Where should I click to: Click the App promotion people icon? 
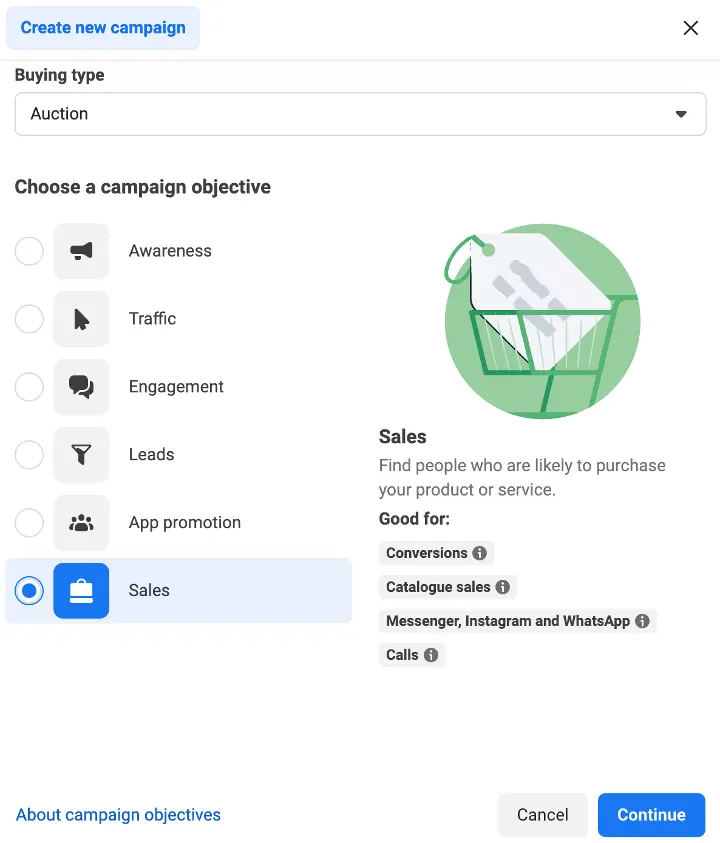pyautogui.click(x=81, y=523)
